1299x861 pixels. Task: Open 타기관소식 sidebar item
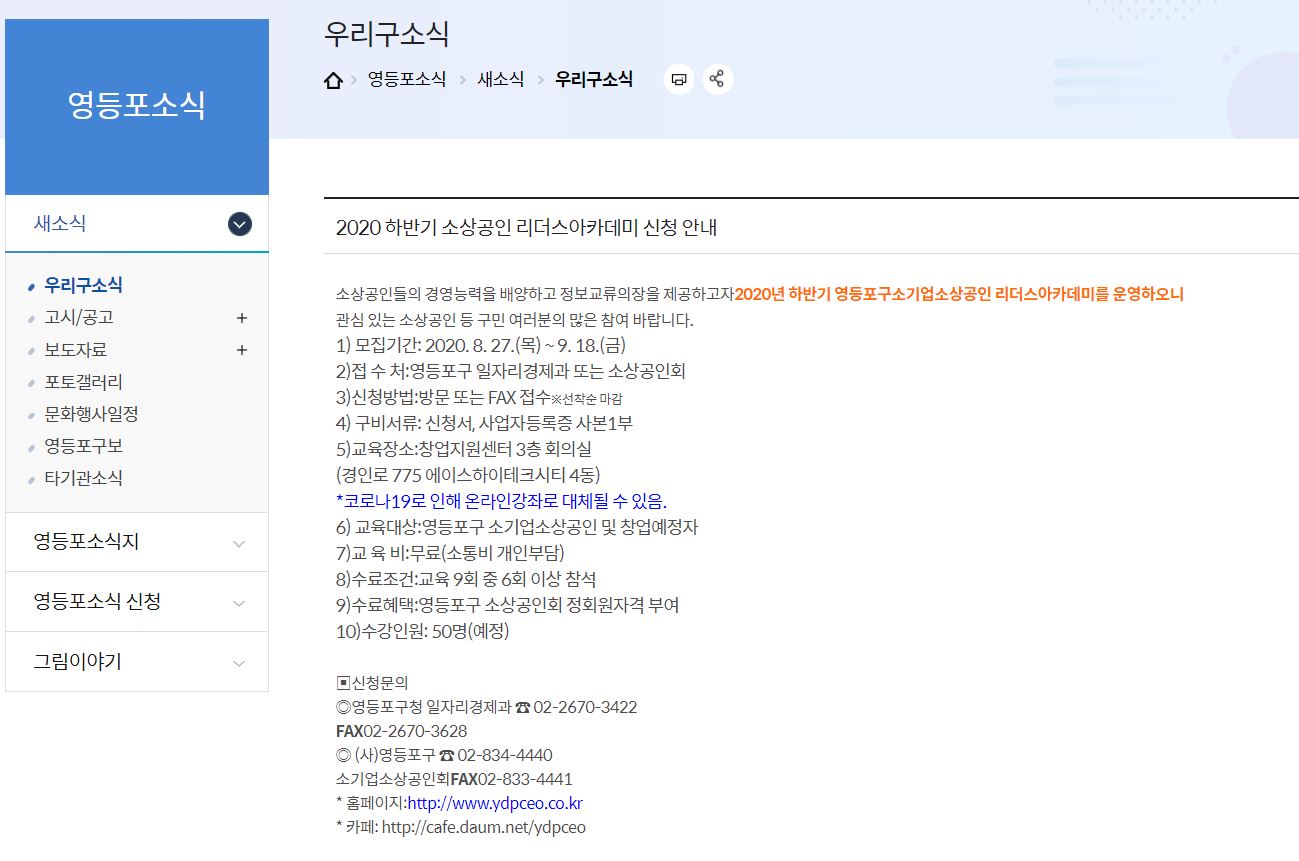coord(84,477)
